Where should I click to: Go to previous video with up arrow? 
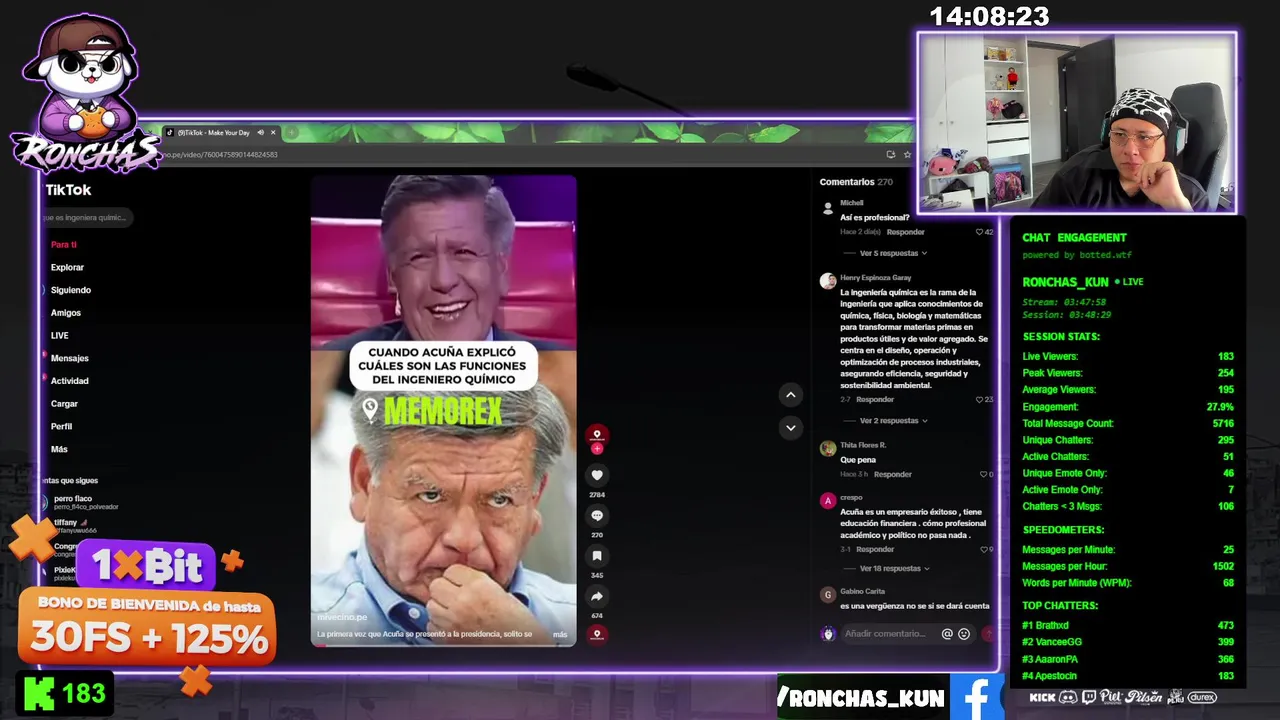790,395
